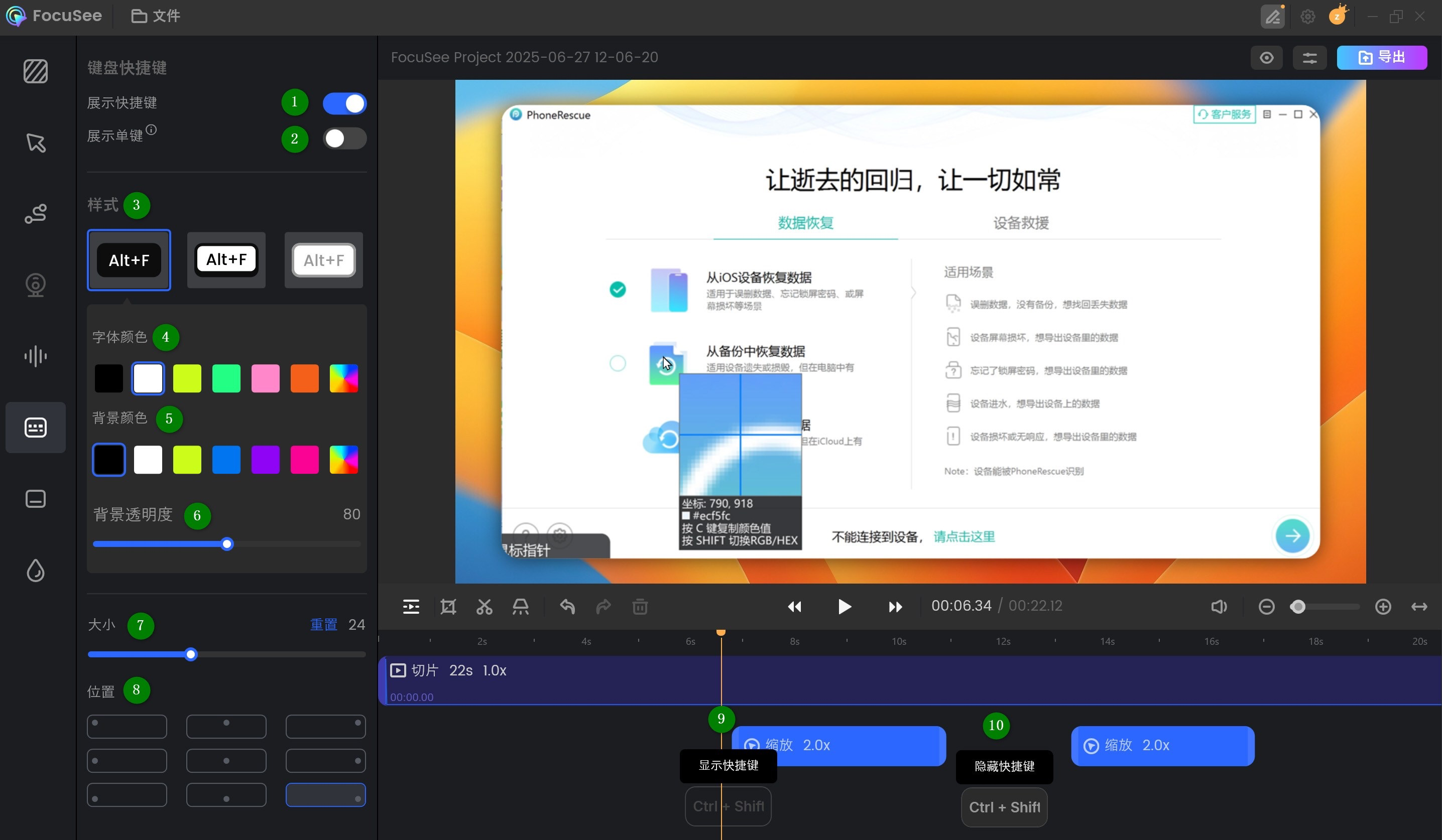Open the motion path sidebar icon
The width and height of the screenshot is (1442, 840).
(36, 213)
